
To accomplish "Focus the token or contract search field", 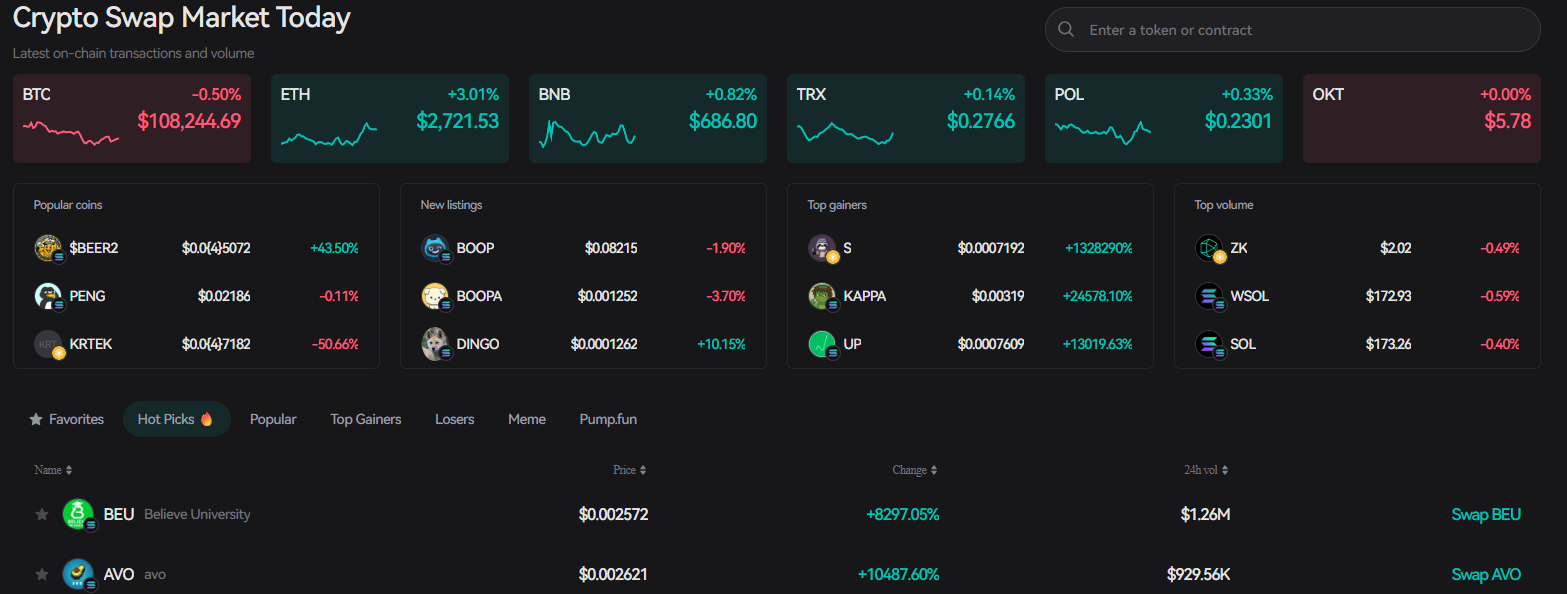I will 1300,30.
